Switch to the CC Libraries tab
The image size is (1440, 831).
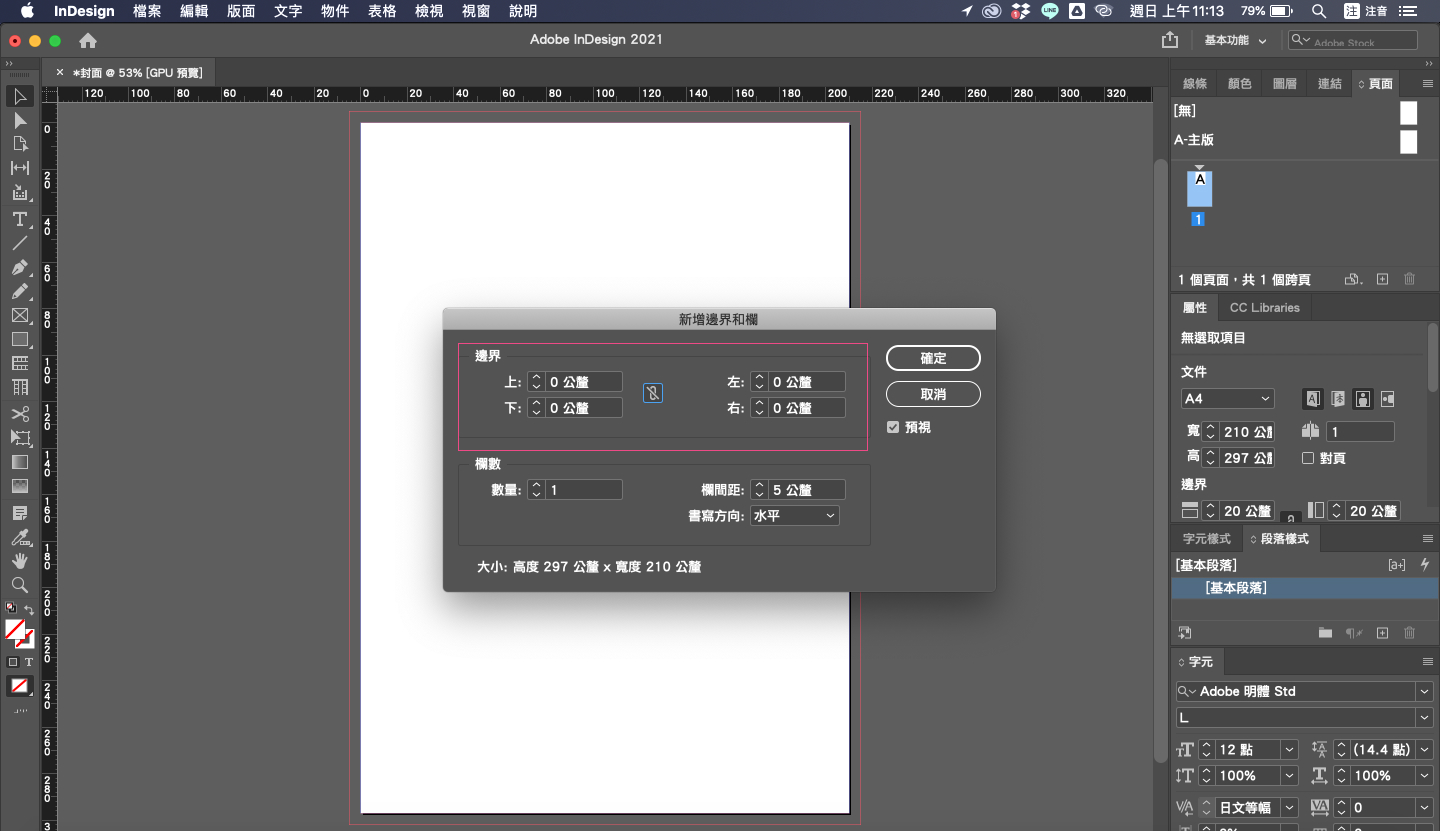pyautogui.click(x=1264, y=308)
